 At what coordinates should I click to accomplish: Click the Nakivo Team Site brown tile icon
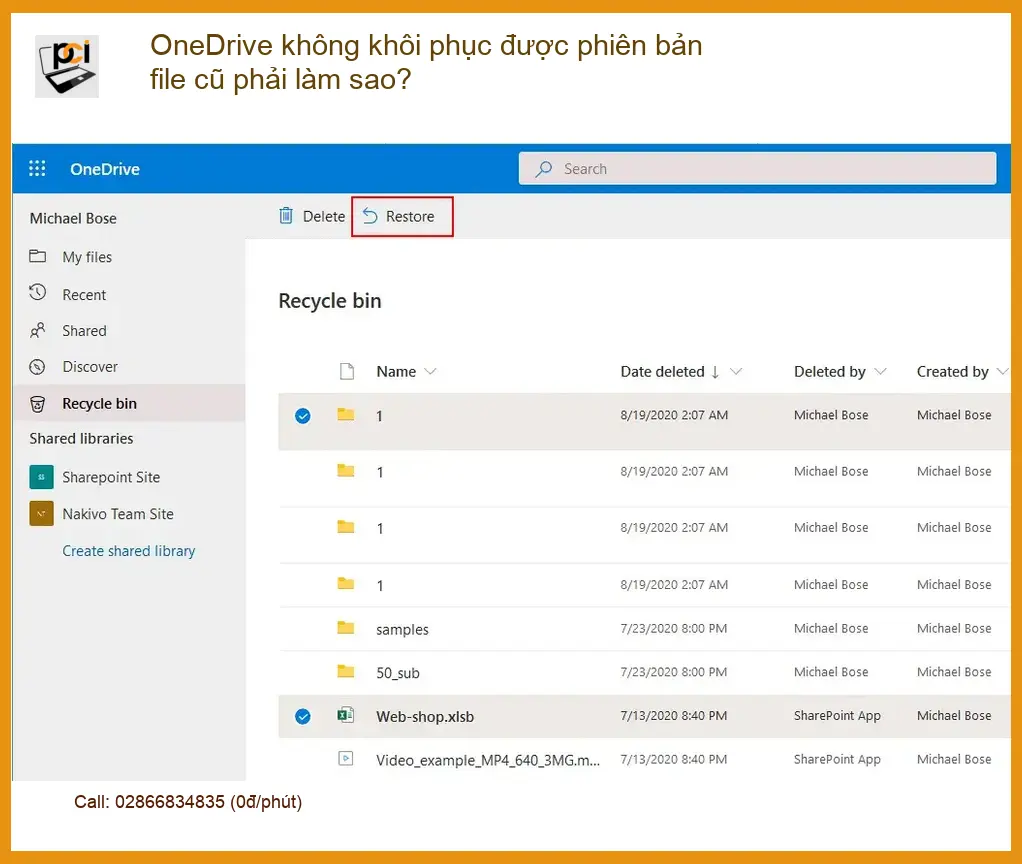[x=41, y=513]
